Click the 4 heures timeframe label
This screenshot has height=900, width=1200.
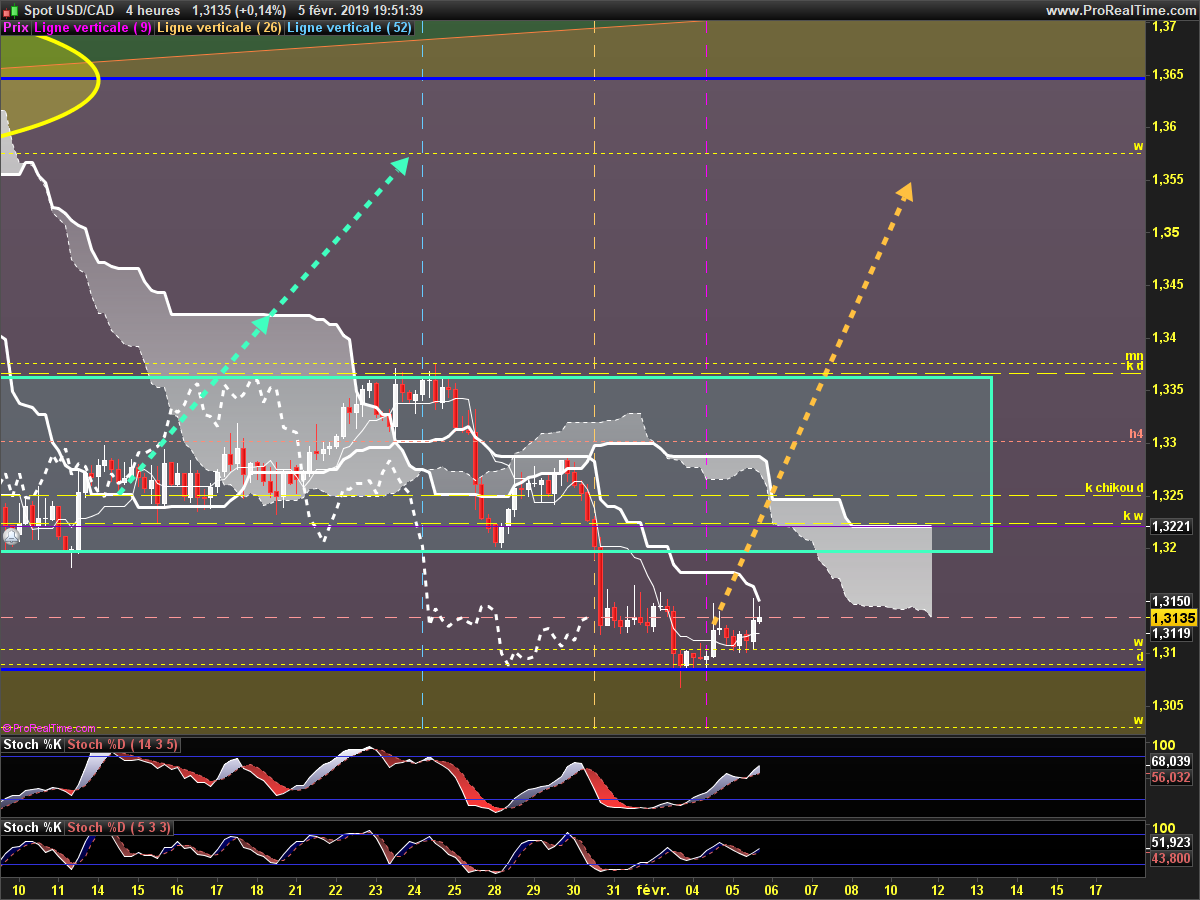click(x=153, y=10)
